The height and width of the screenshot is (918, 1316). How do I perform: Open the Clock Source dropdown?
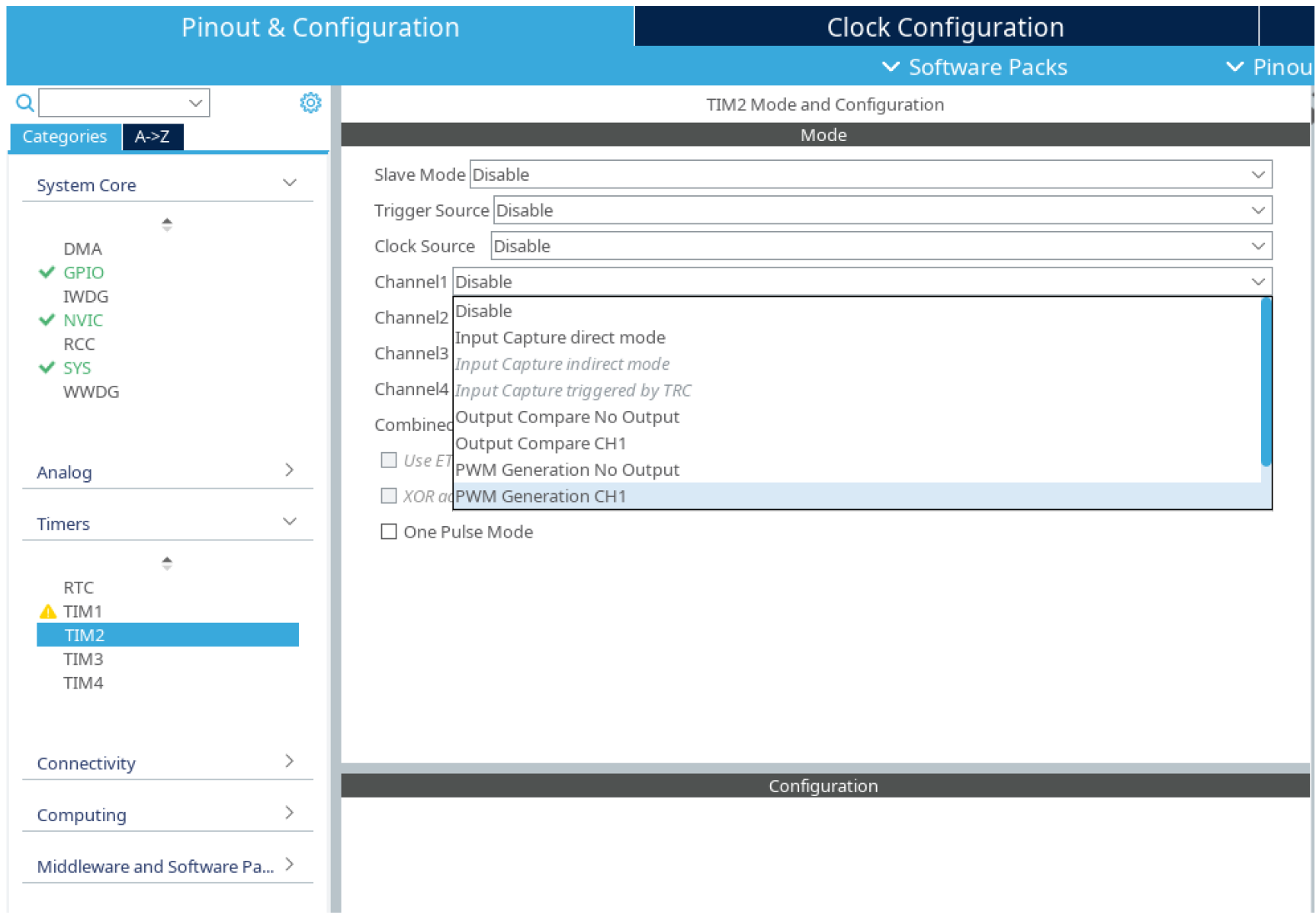point(881,246)
